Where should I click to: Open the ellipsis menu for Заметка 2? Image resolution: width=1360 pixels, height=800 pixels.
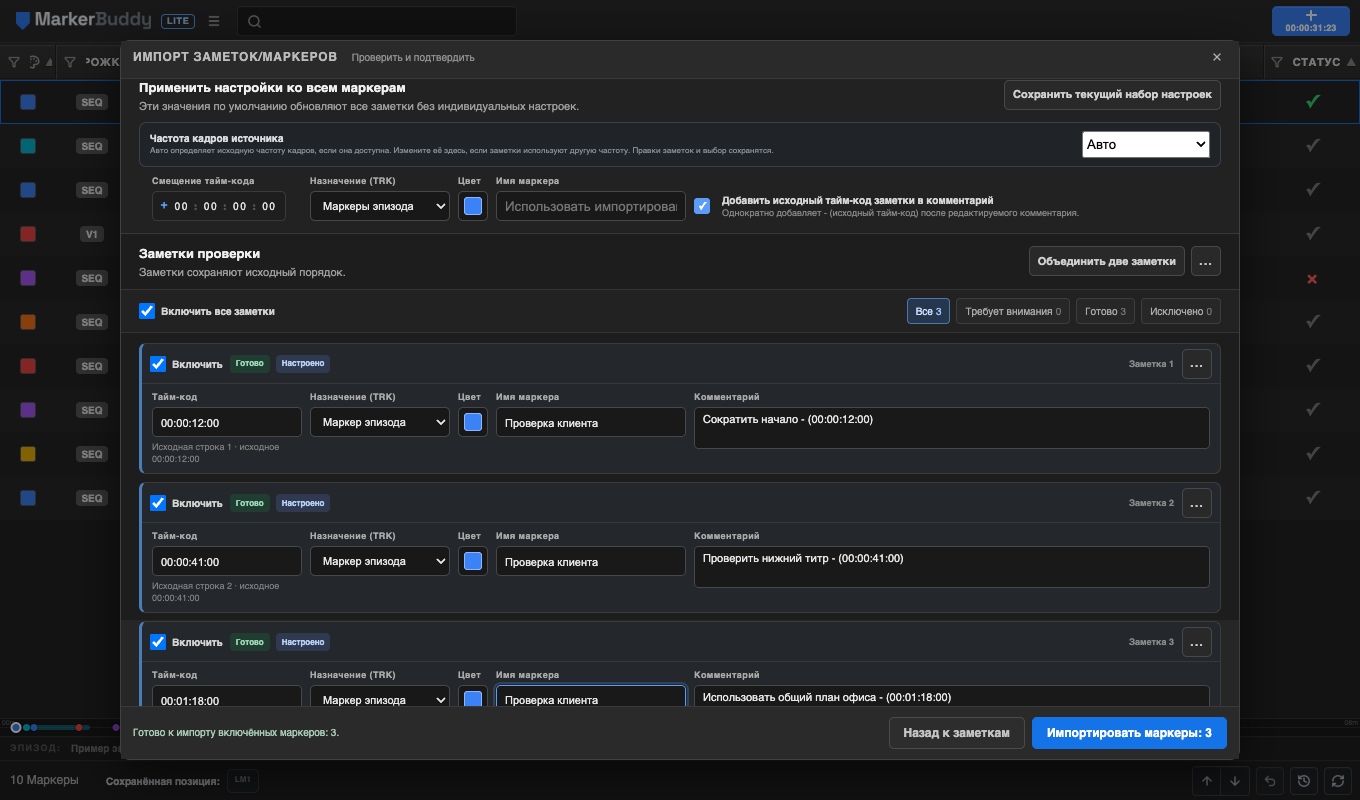tap(1197, 503)
